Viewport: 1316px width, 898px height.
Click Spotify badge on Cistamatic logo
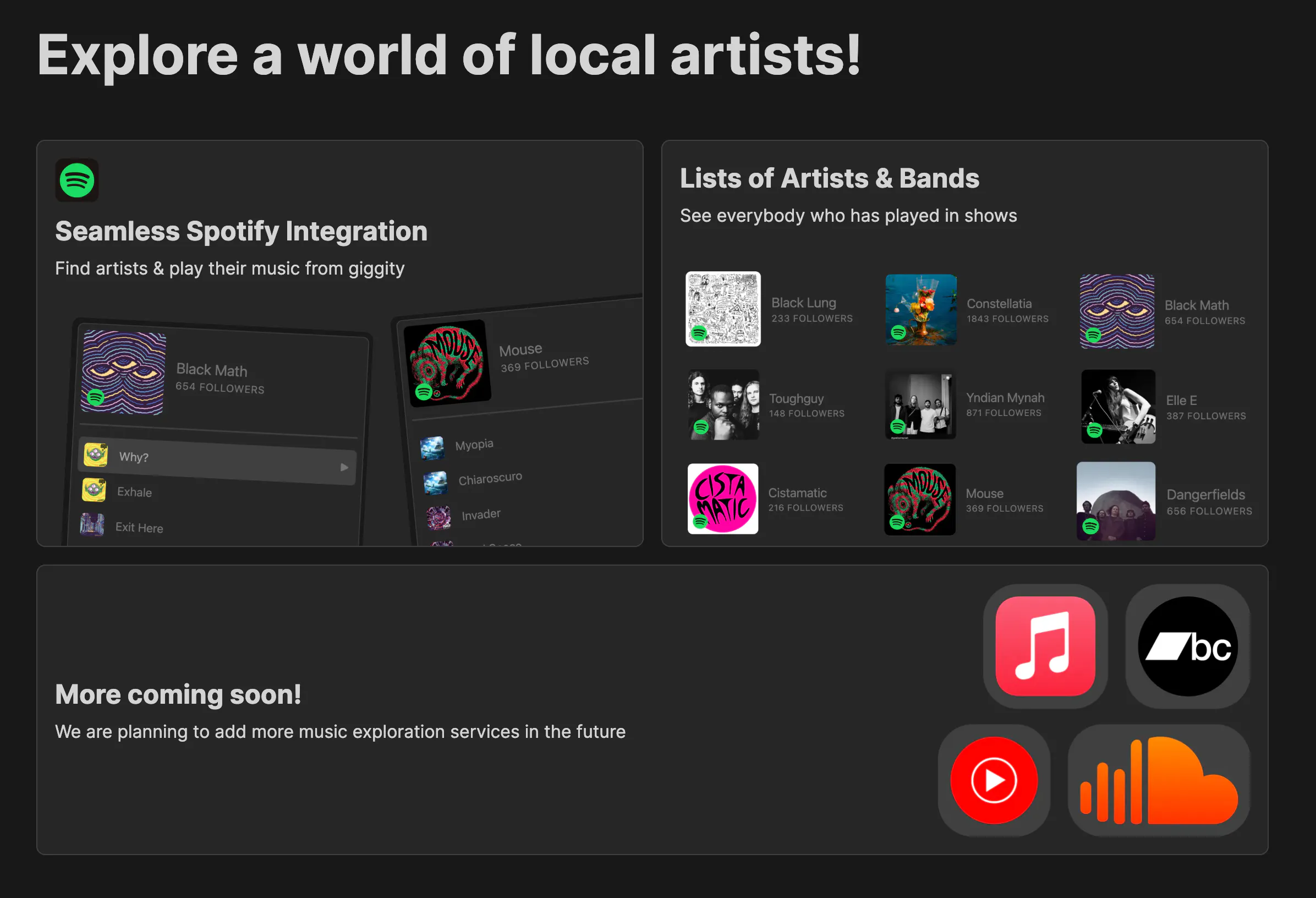tap(700, 521)
